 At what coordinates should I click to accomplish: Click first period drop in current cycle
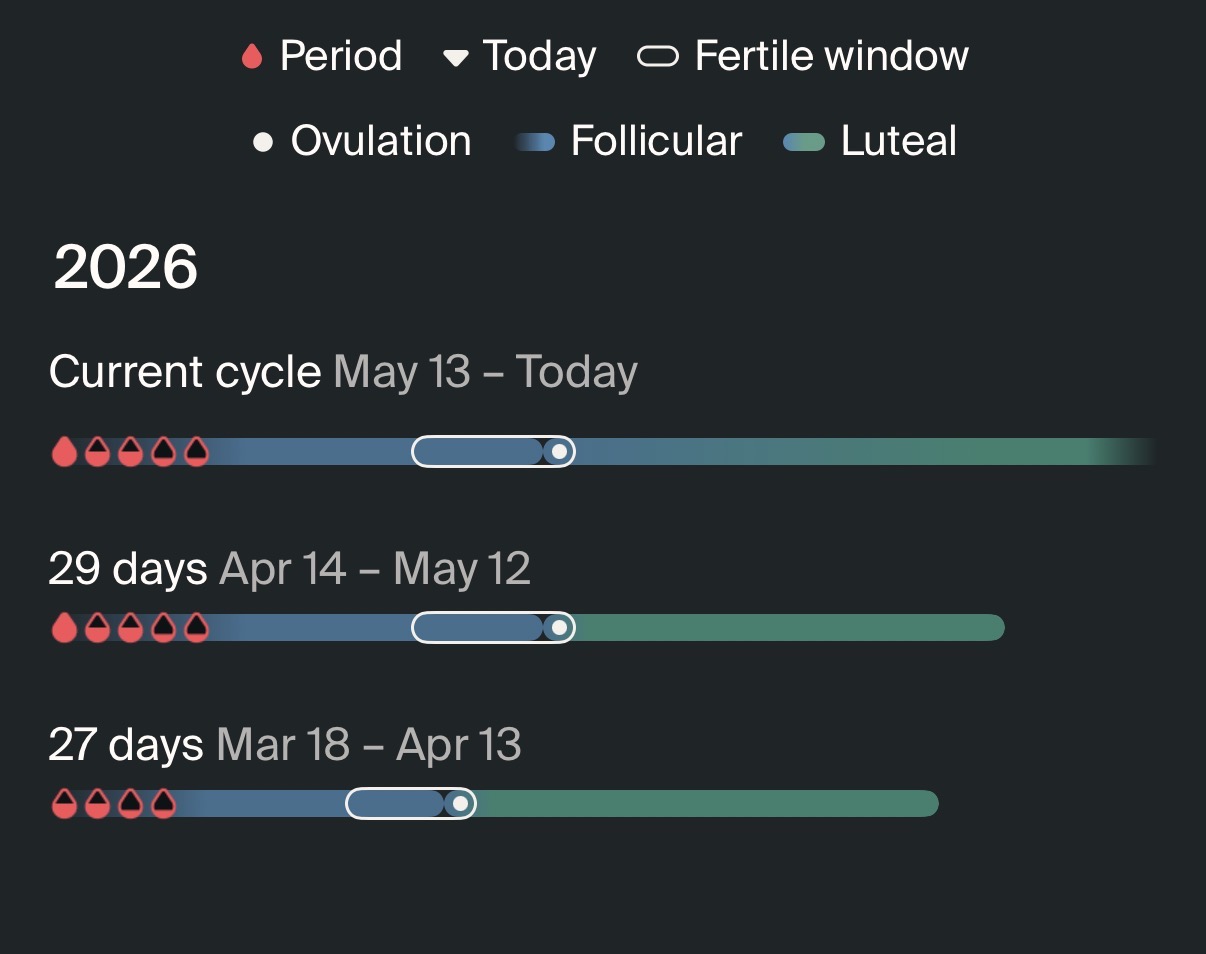tap(64, 452)
